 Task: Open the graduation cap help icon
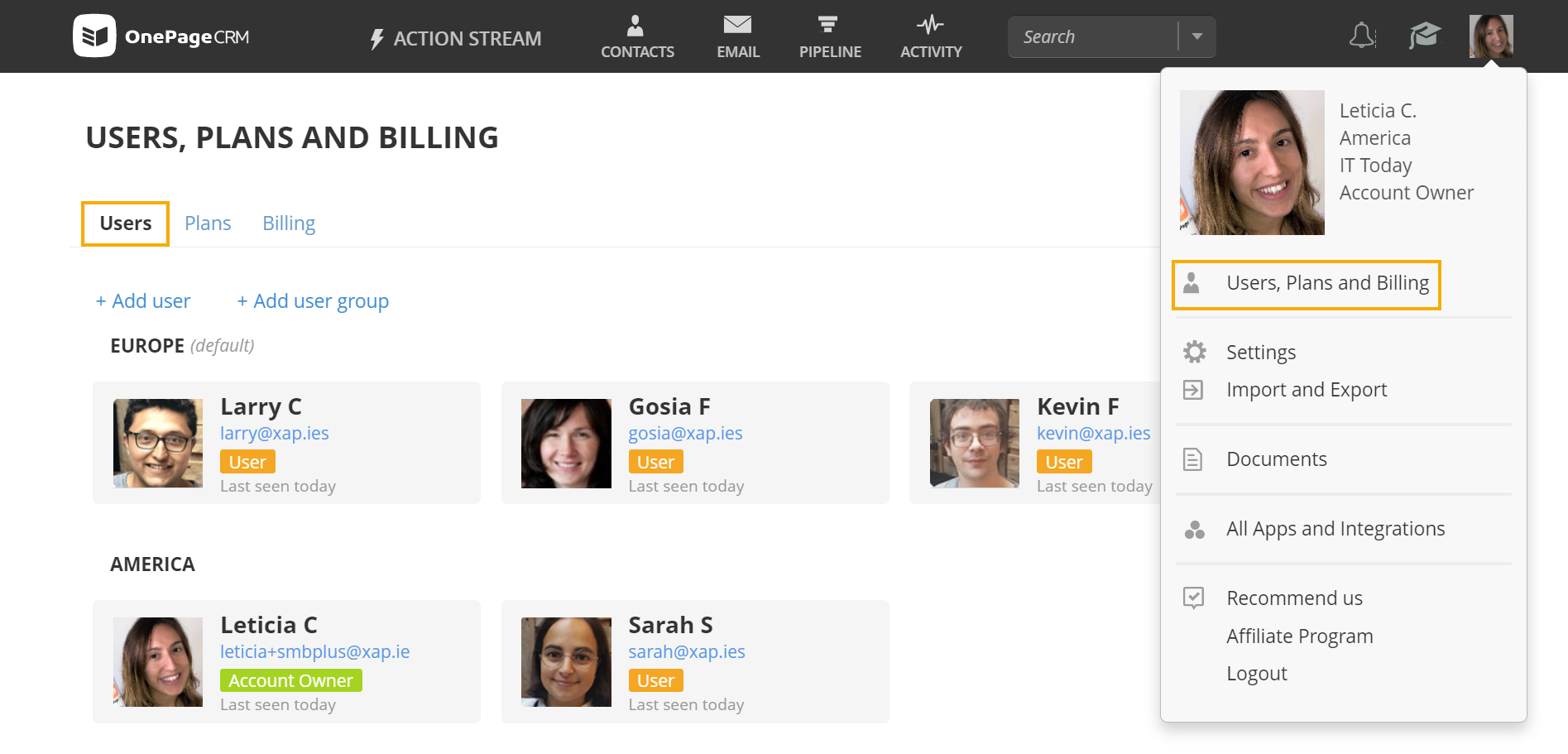point(1425,36)
